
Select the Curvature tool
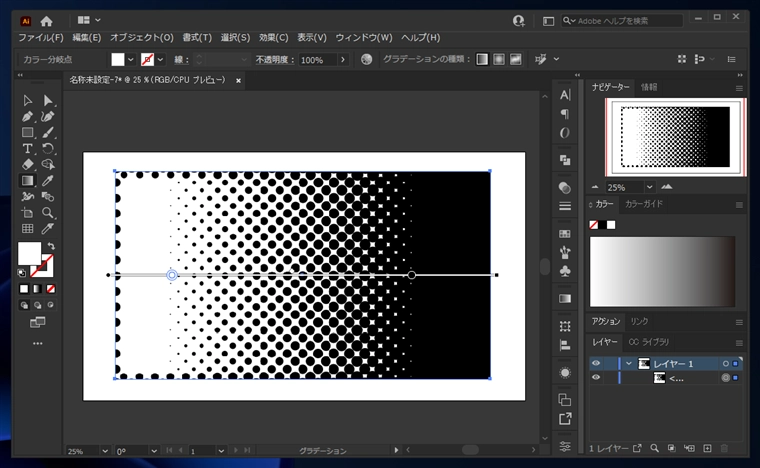coord(48,116)
